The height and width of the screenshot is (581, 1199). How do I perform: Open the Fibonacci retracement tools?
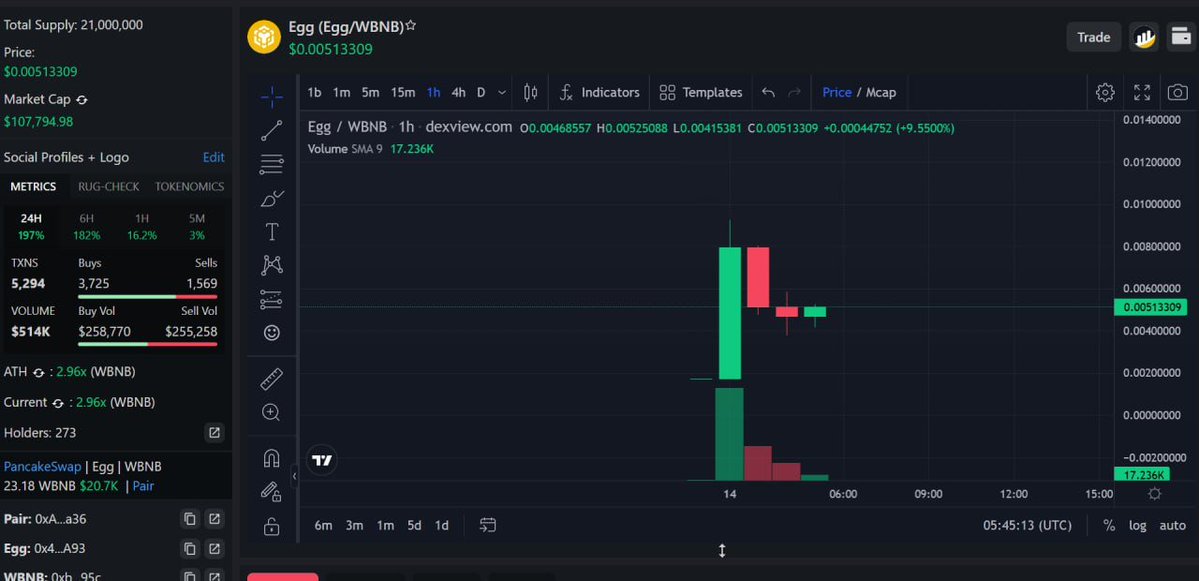271,164
